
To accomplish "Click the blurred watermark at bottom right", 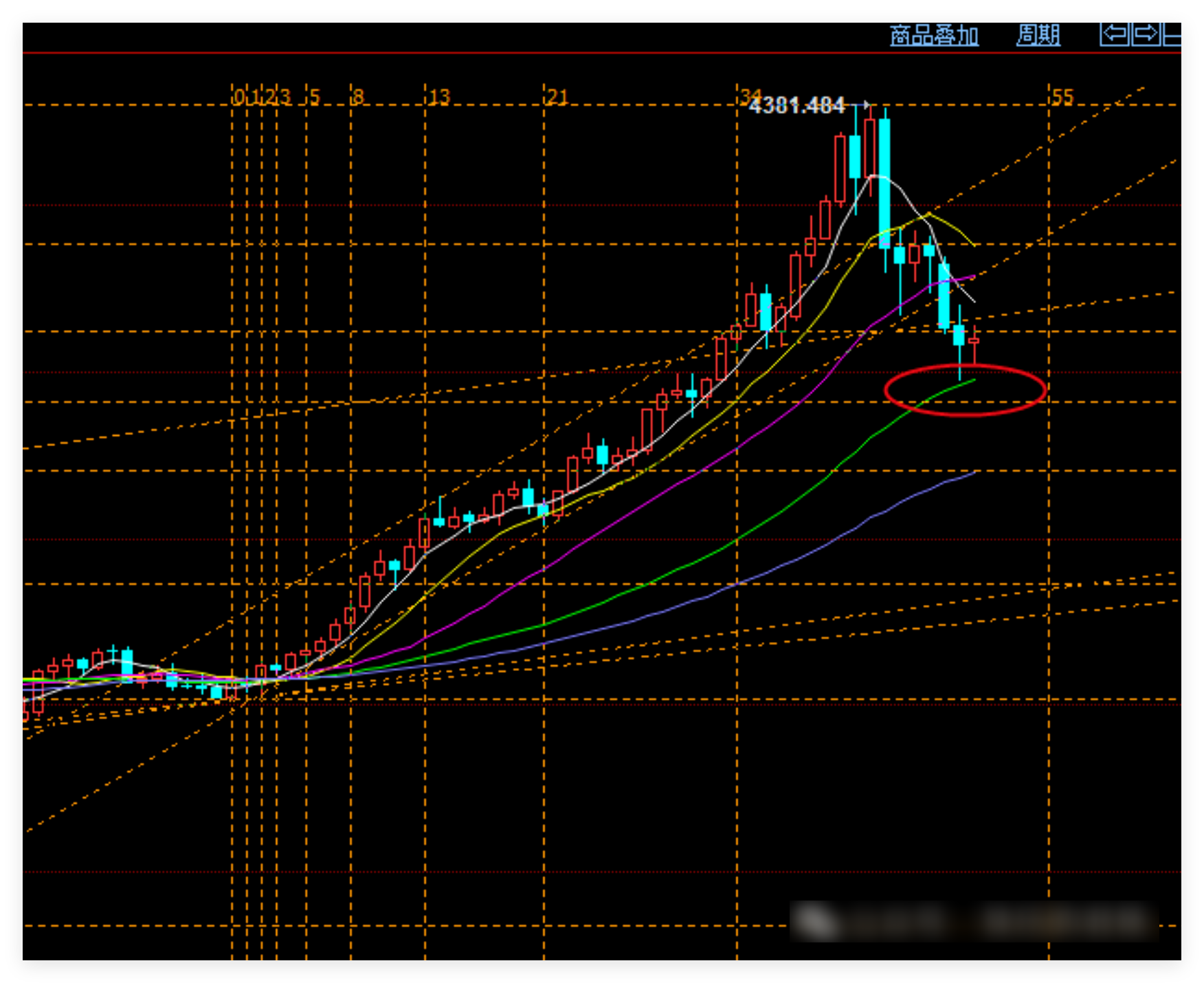I will [x=973, y=921].
